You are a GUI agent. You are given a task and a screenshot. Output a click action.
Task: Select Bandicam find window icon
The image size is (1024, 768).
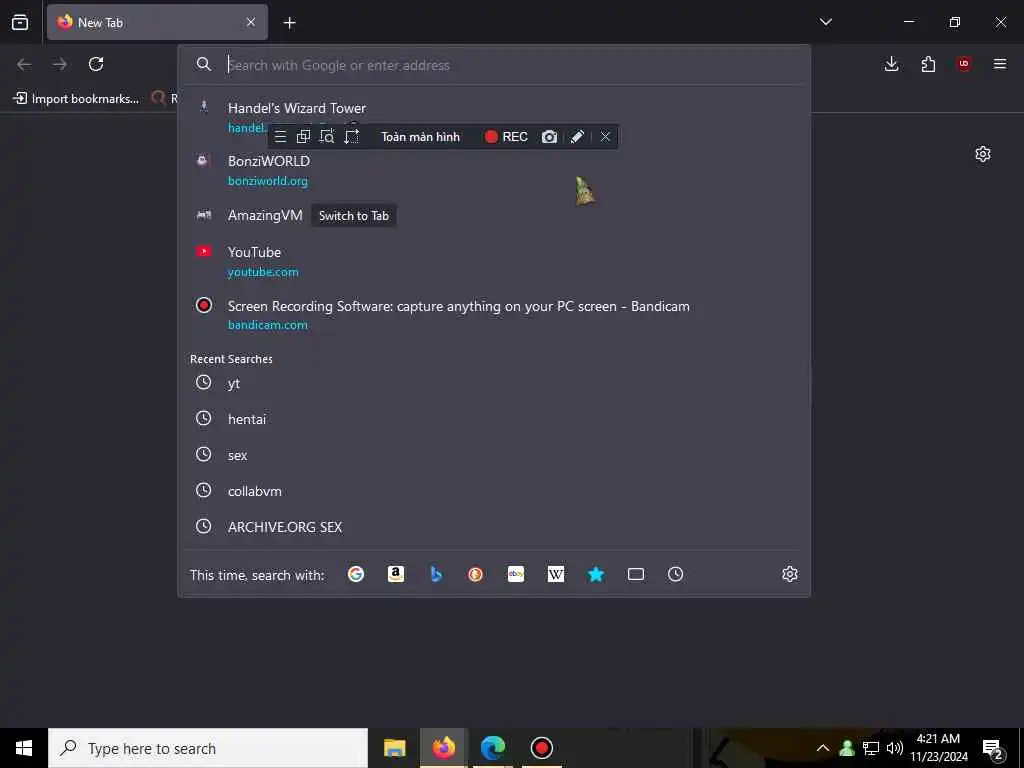327,136
